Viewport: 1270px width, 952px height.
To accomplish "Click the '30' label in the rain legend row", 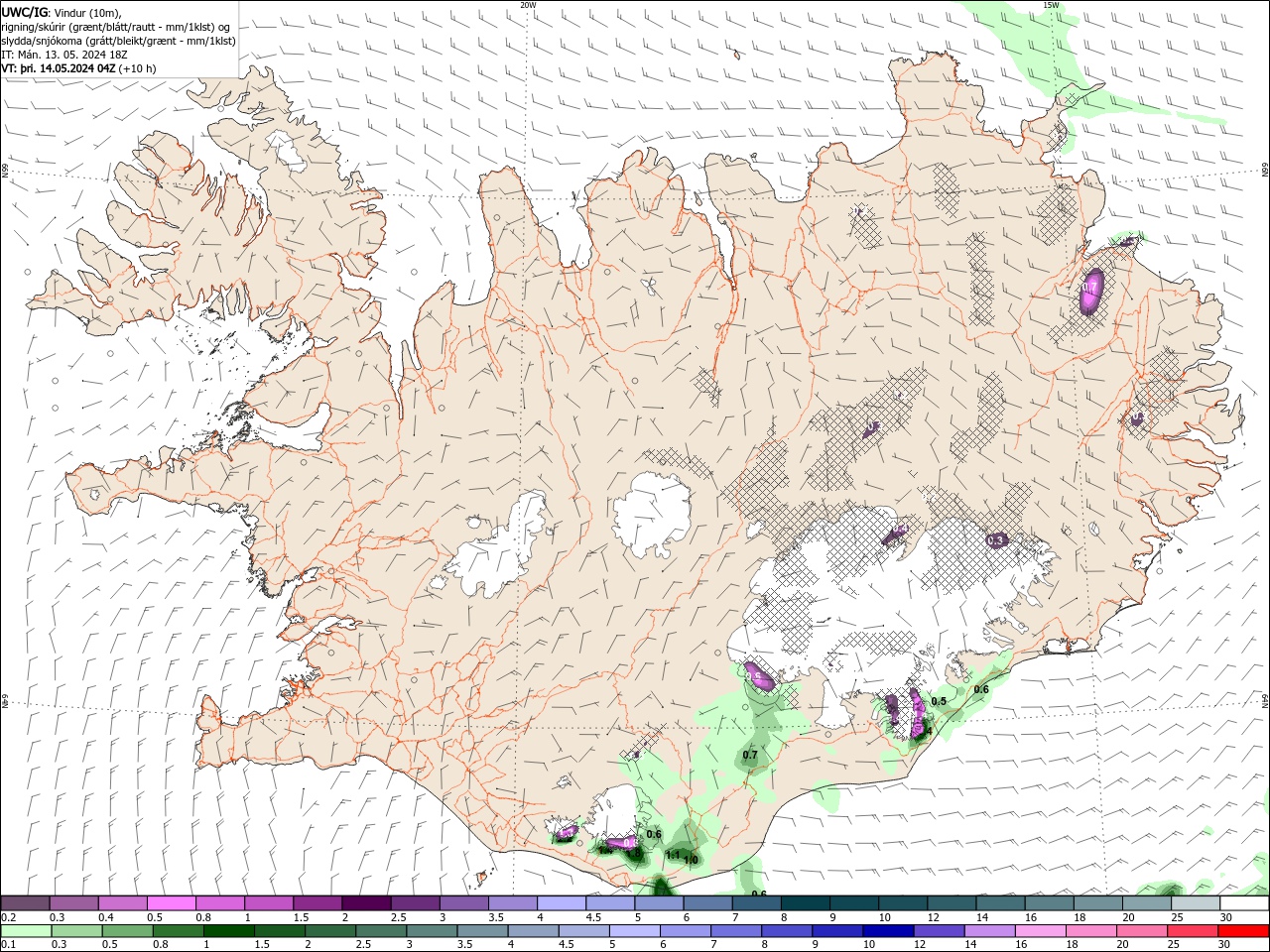I will 1225,945.
